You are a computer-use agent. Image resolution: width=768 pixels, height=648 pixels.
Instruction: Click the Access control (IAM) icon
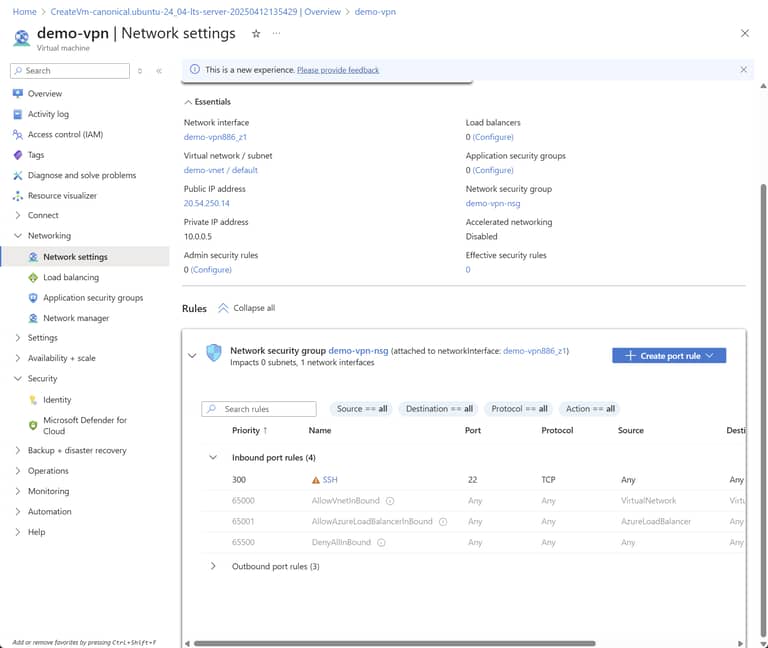pyautogui.click(x=18, y=134)
